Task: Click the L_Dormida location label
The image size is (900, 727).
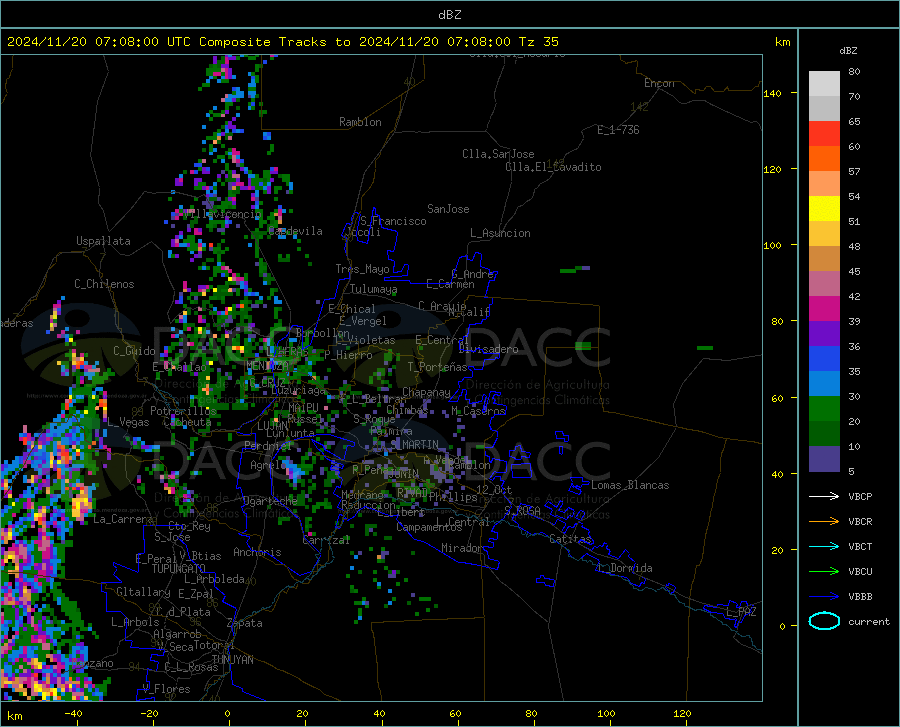Action: pos(624,568)
